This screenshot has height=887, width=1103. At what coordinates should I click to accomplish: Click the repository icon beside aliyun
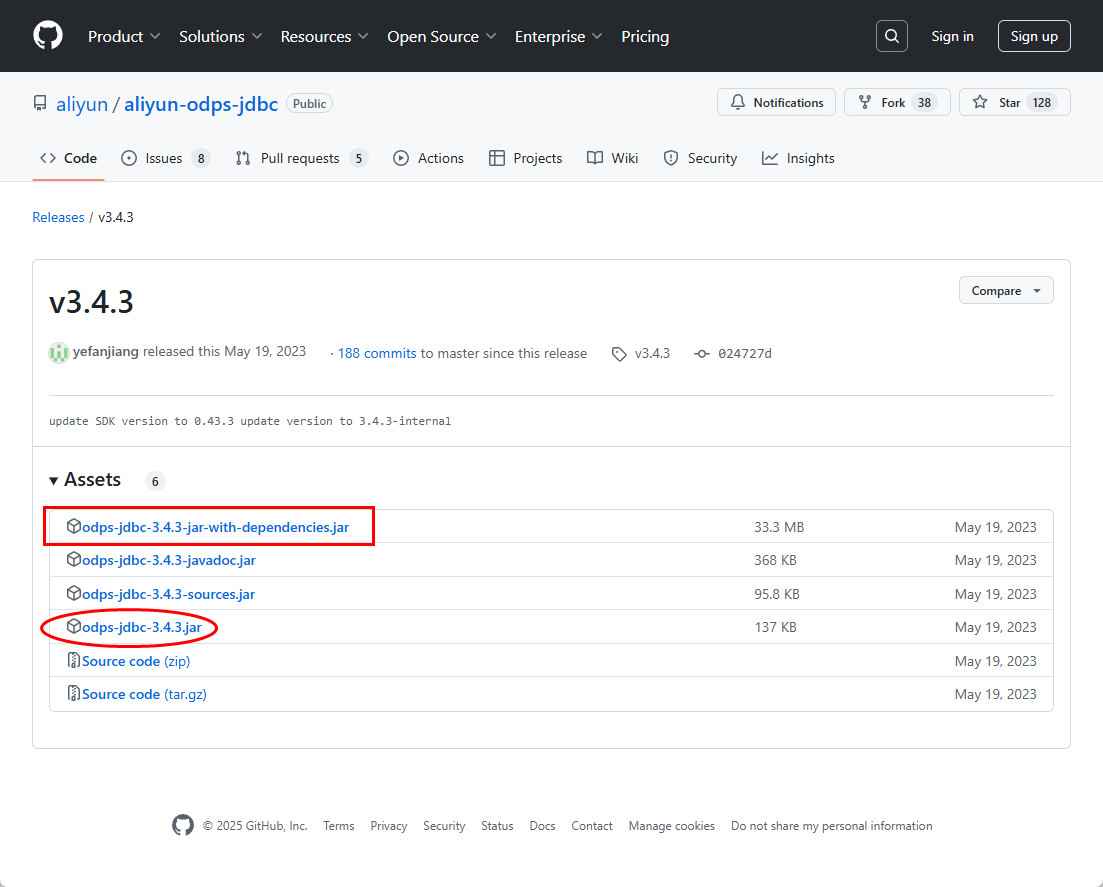(40, 103)
